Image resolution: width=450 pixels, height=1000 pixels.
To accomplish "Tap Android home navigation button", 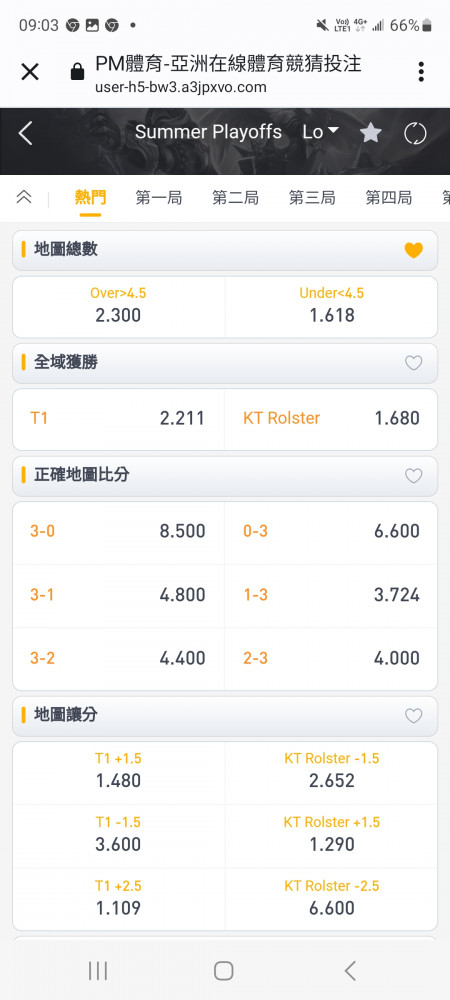I will click(x=223, y=971).
